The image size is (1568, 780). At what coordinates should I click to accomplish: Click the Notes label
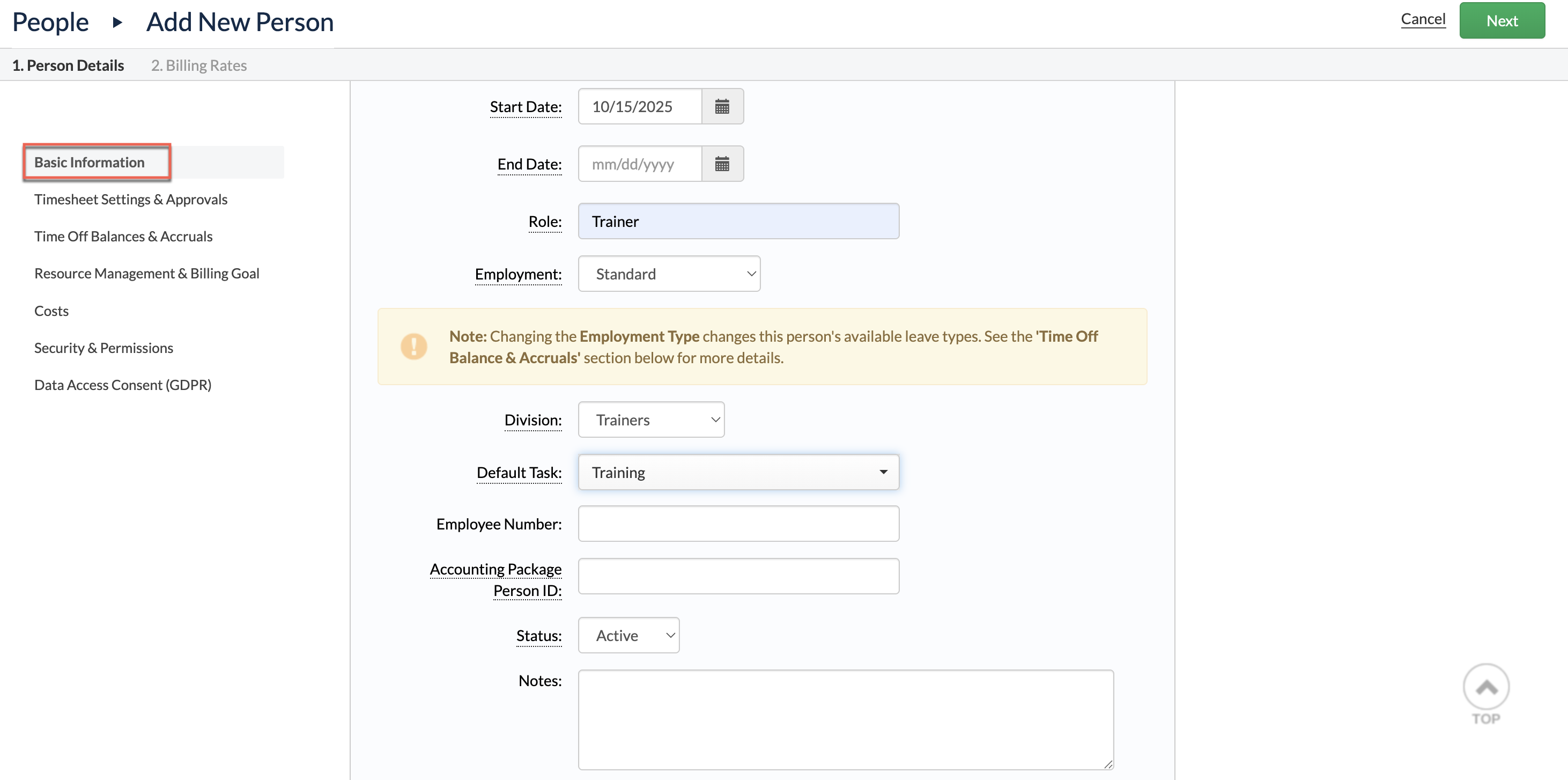pyautogui.click(x=540, y=680)
